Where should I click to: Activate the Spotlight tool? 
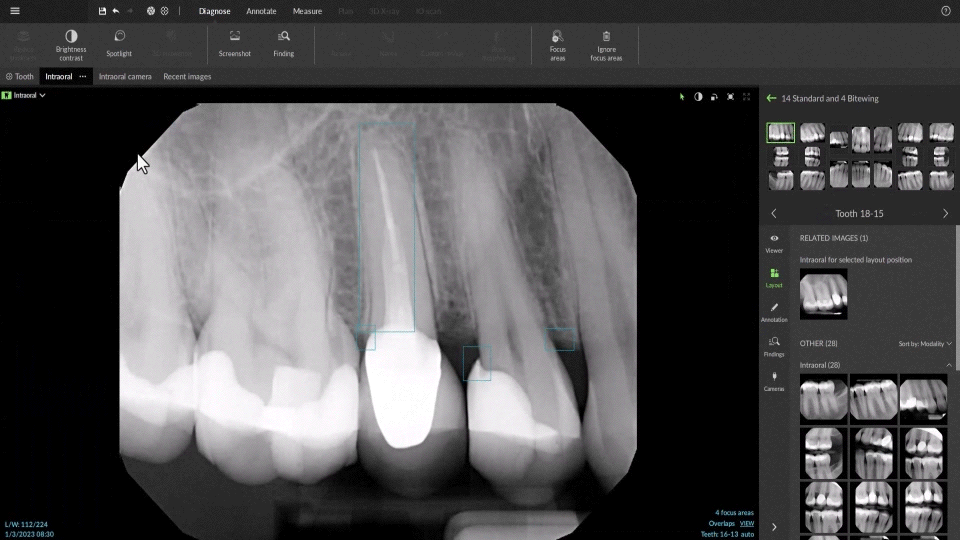[x=119, y=44]
